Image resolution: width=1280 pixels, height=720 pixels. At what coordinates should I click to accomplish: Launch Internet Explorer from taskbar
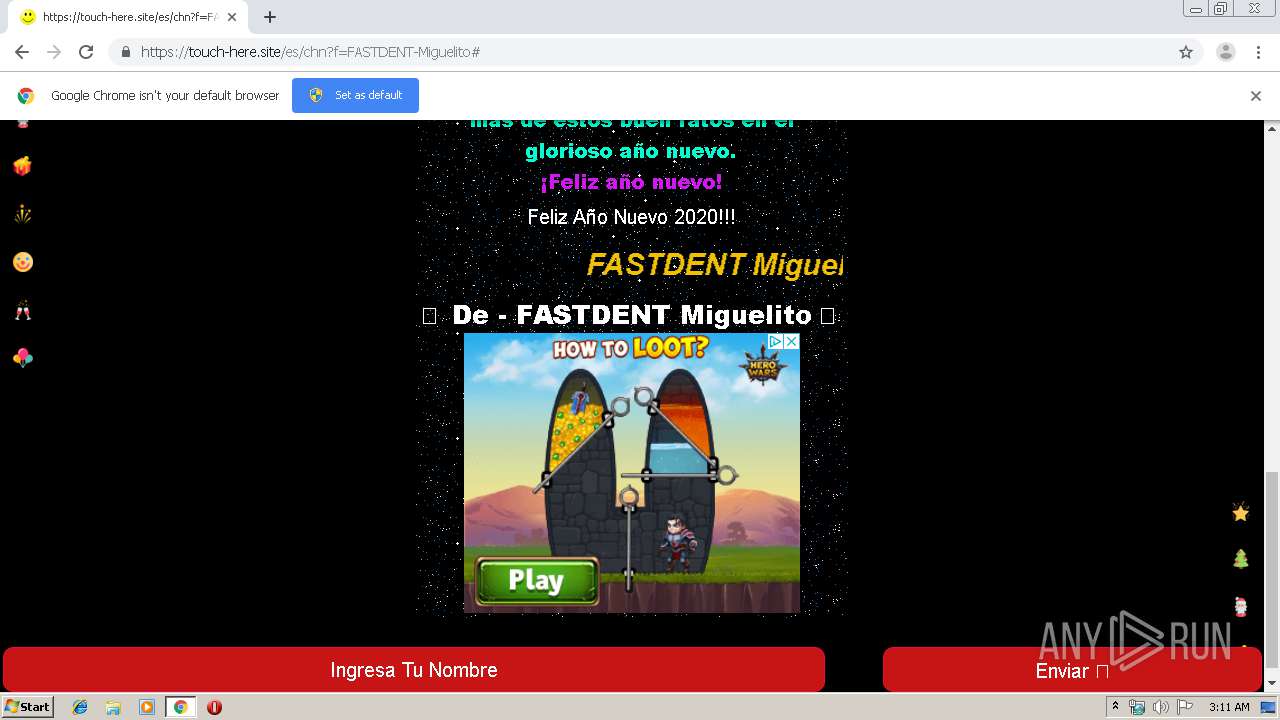point(80,707)
